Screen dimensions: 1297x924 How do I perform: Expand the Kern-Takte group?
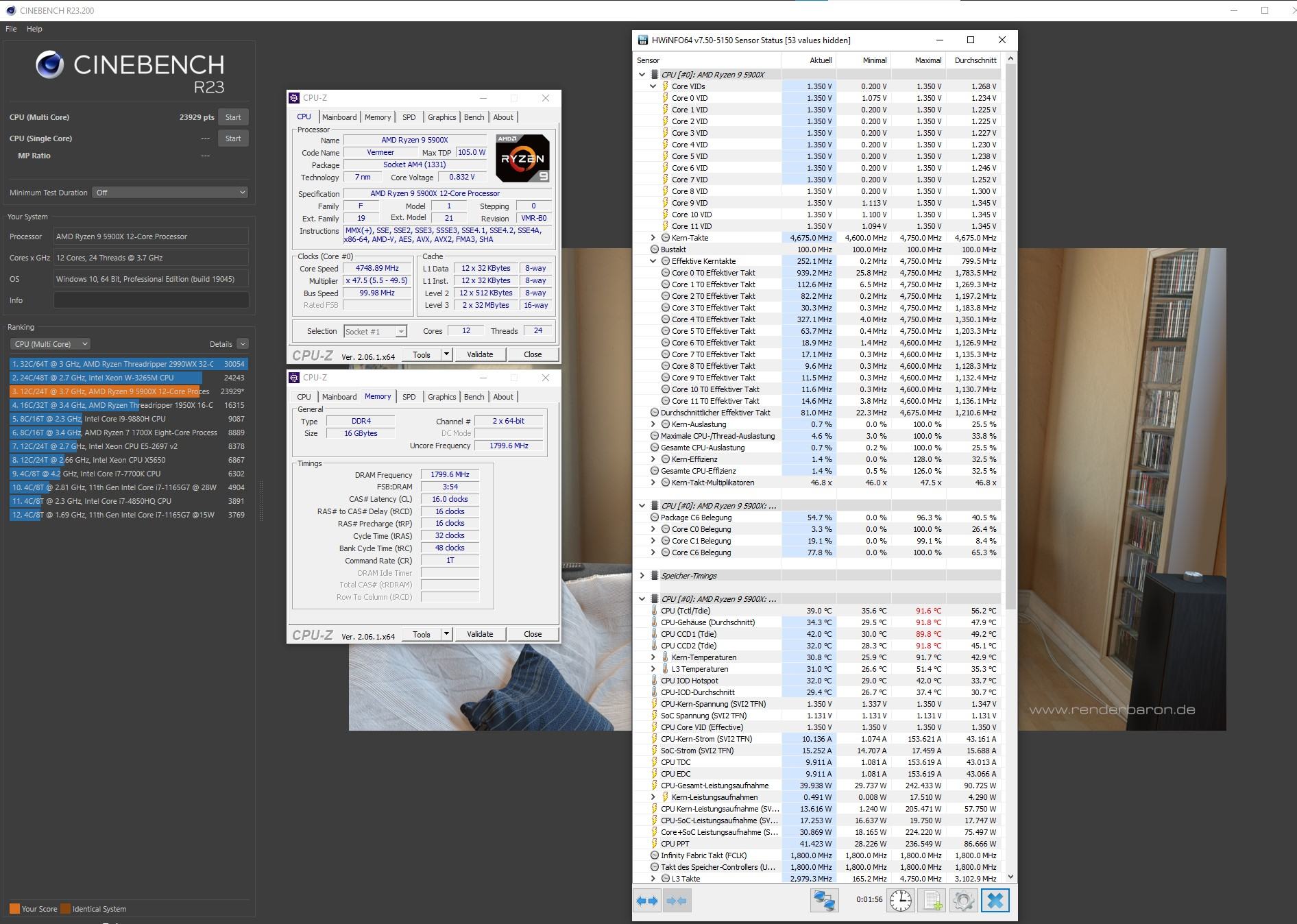653,238
